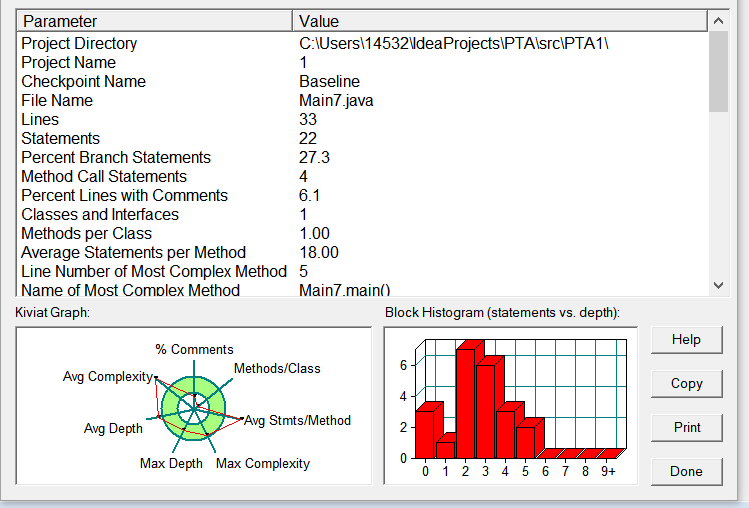Viewport: 749px width, 508px height.
Task: Select the Parameter column header
Action: tap(154, 22)
